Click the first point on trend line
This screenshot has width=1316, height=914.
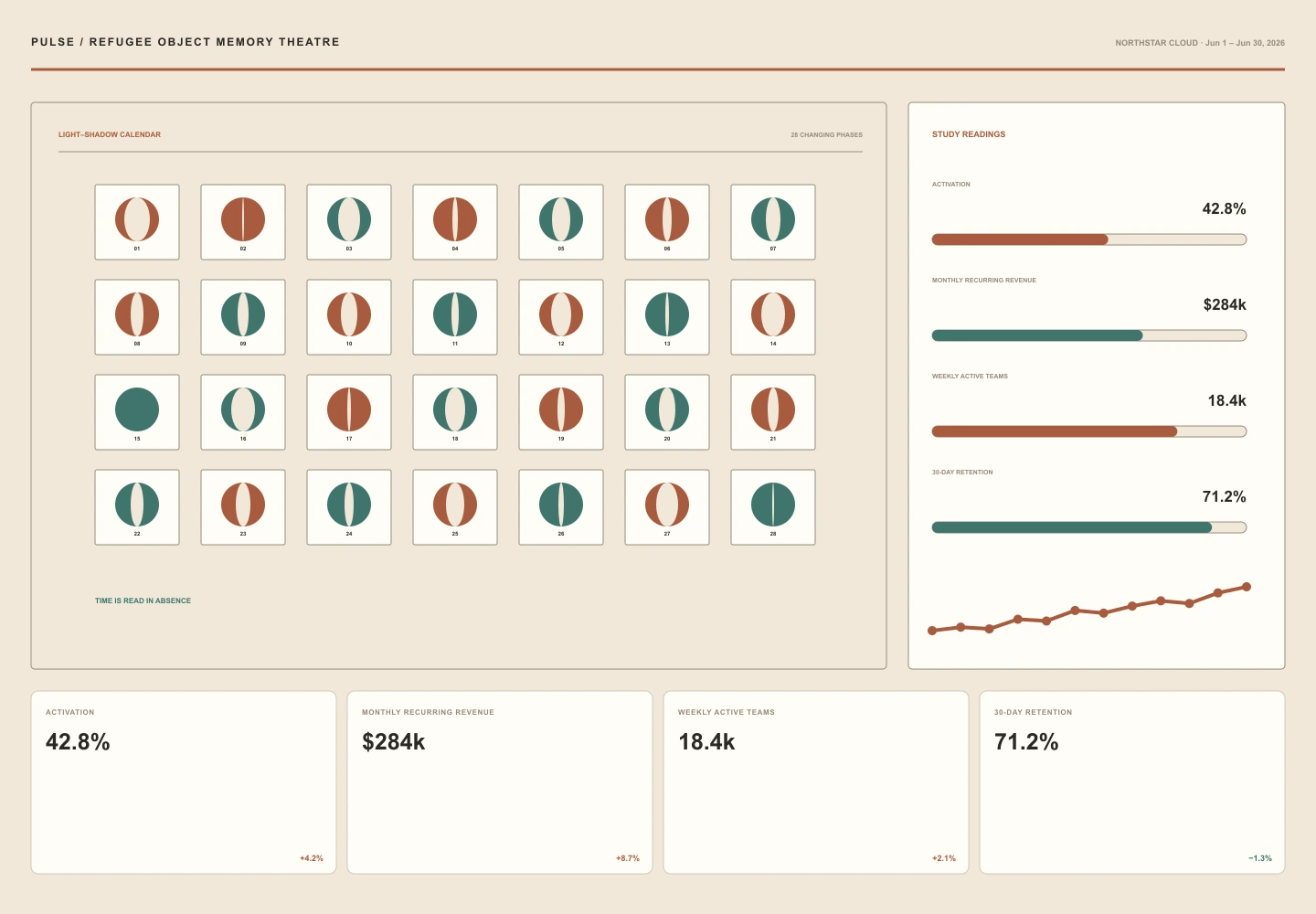click(932, 631)
